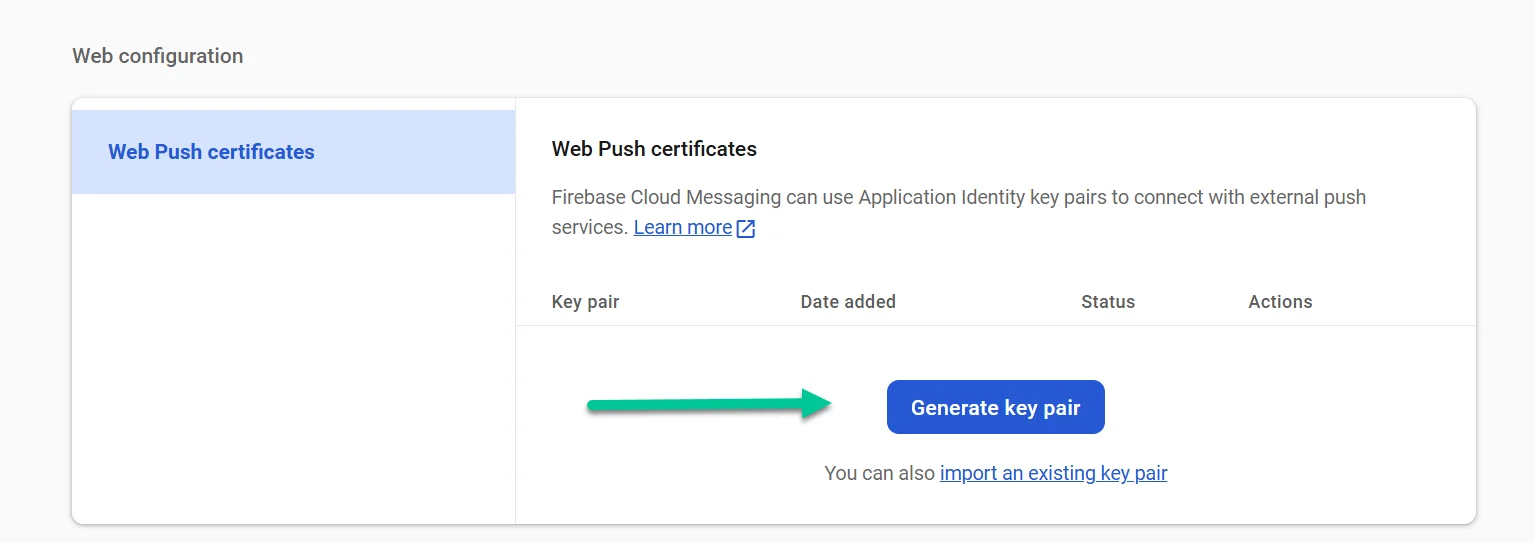Click the Date added column header
This screenshot has width=1535, height=543.
(847, 301)
